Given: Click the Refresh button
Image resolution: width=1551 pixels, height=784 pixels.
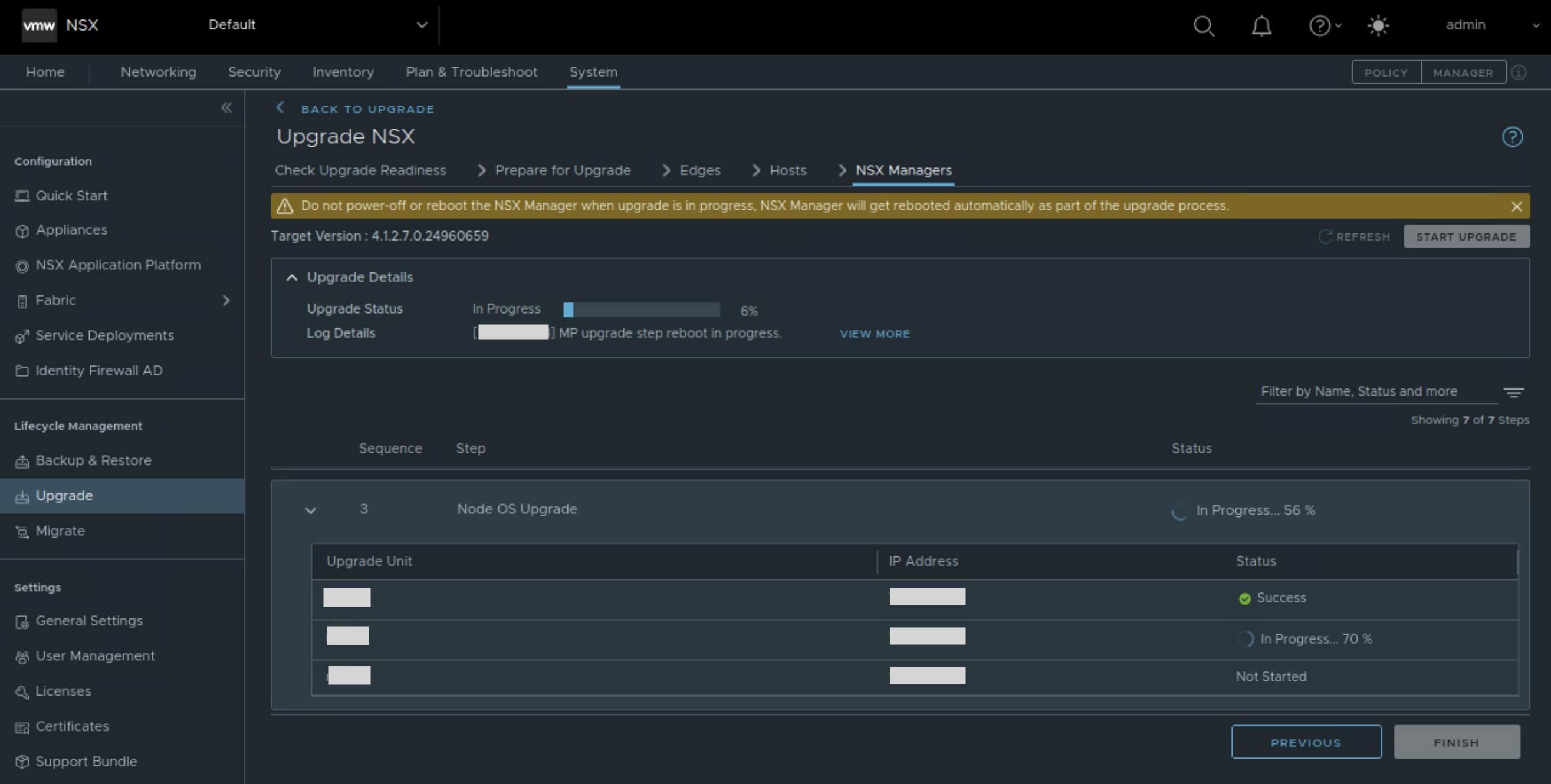Looking at the screenshot, I should pos(1355,236).
